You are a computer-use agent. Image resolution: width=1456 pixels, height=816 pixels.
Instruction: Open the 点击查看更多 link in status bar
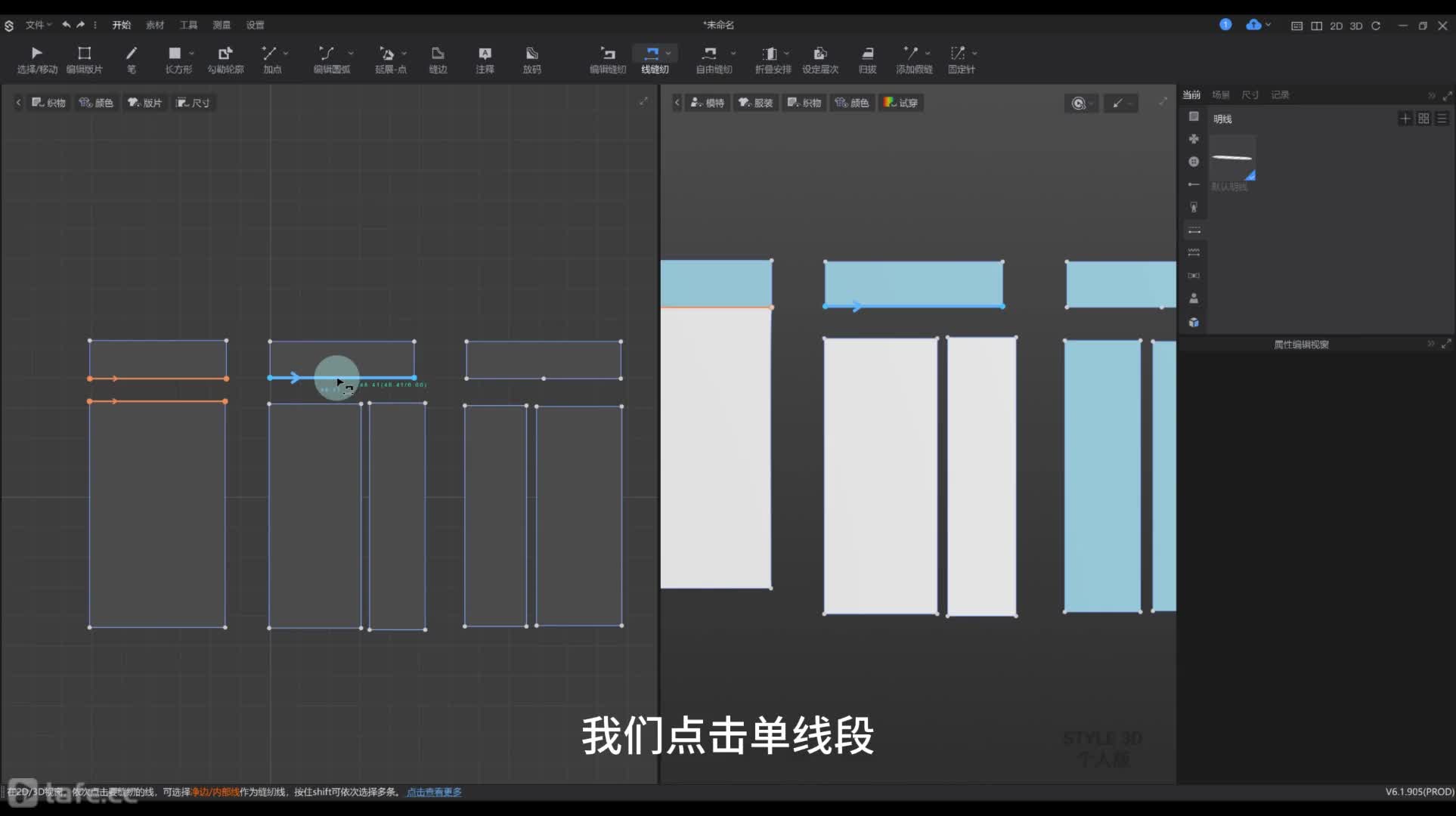434,792
